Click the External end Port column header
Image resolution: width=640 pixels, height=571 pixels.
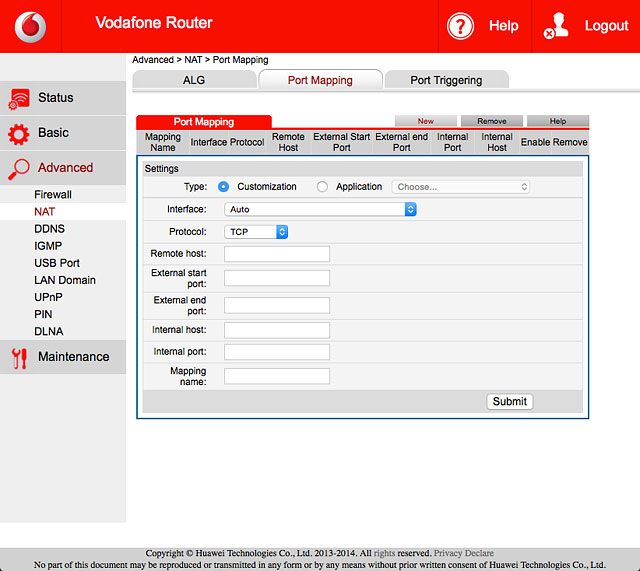tap(402, 142)
